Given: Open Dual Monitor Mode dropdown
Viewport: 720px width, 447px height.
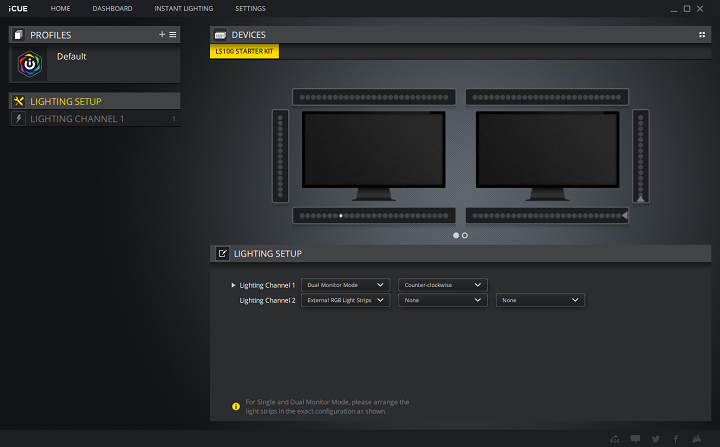Looking at the screenshot, I should (x=345, y=285).
